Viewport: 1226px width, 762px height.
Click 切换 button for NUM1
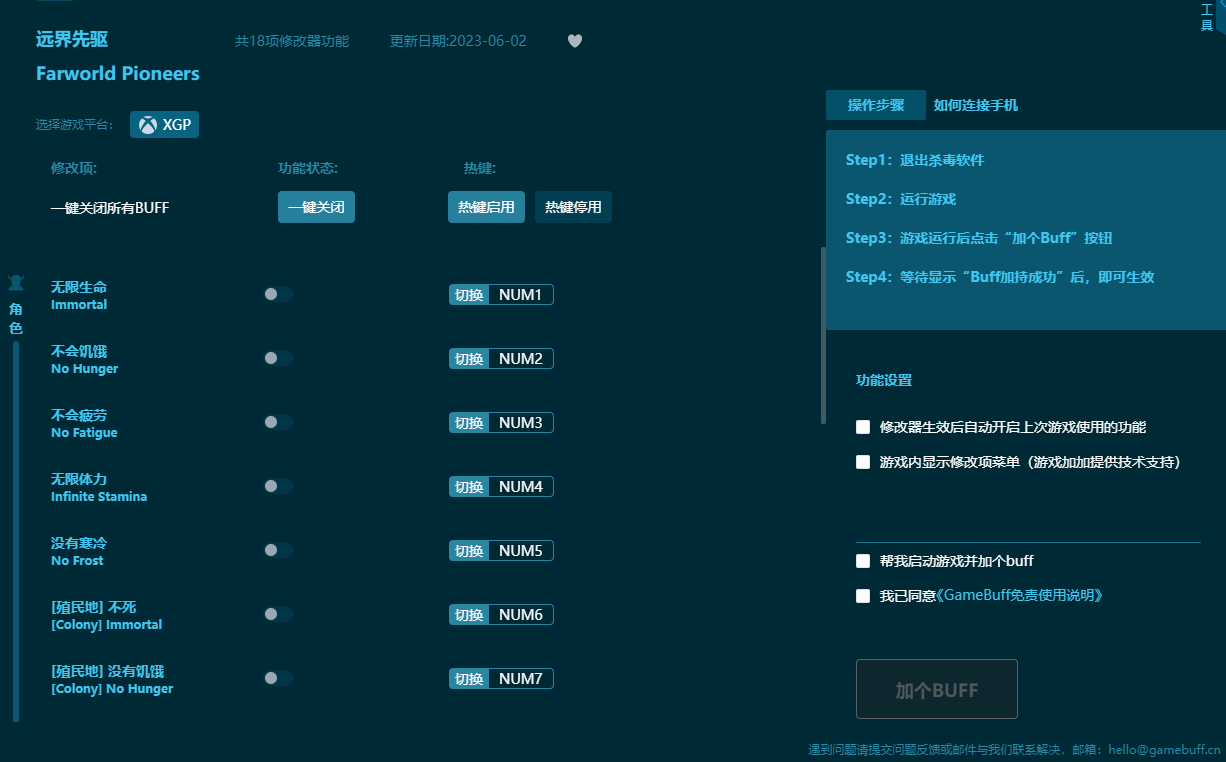tap(469, 295)
